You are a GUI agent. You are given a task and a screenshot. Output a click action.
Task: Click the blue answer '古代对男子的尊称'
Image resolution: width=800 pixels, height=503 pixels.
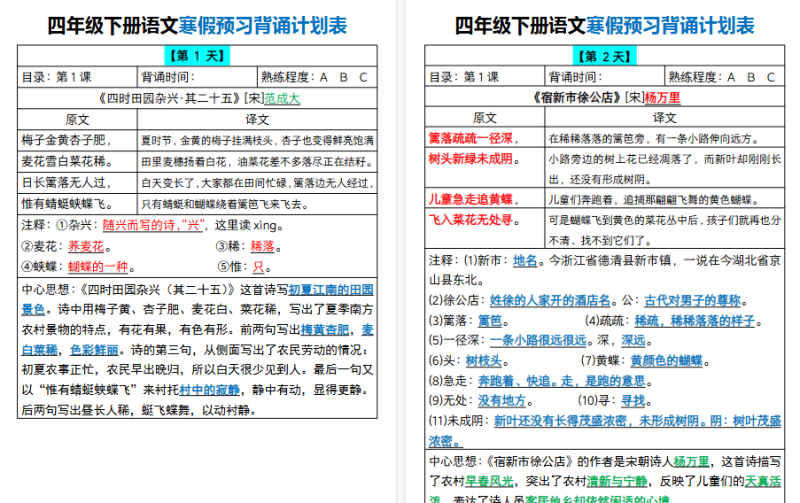point(692,300)
